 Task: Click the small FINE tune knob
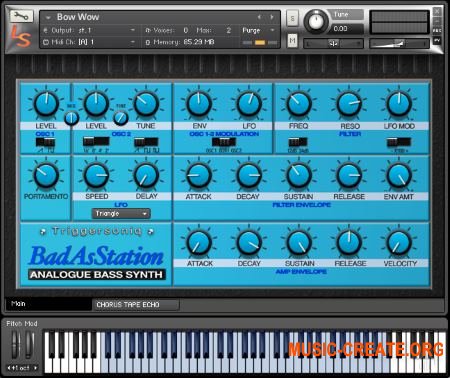click(121, 118)
